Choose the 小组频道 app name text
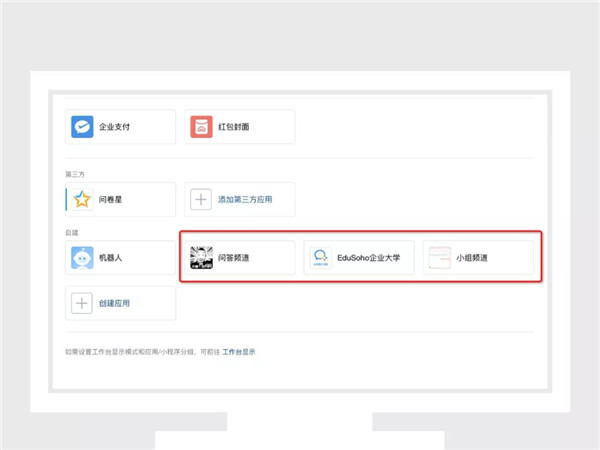600x450 pixels. 472,258
